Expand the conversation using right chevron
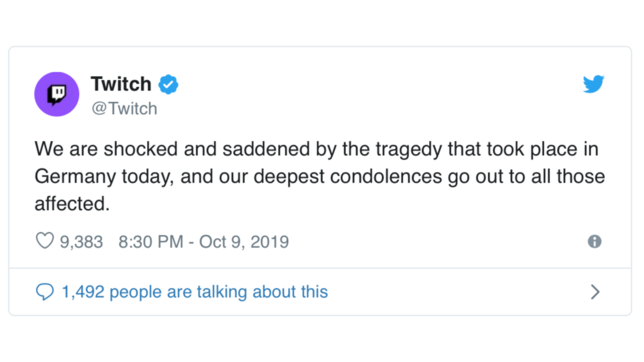 pos(595,292)
